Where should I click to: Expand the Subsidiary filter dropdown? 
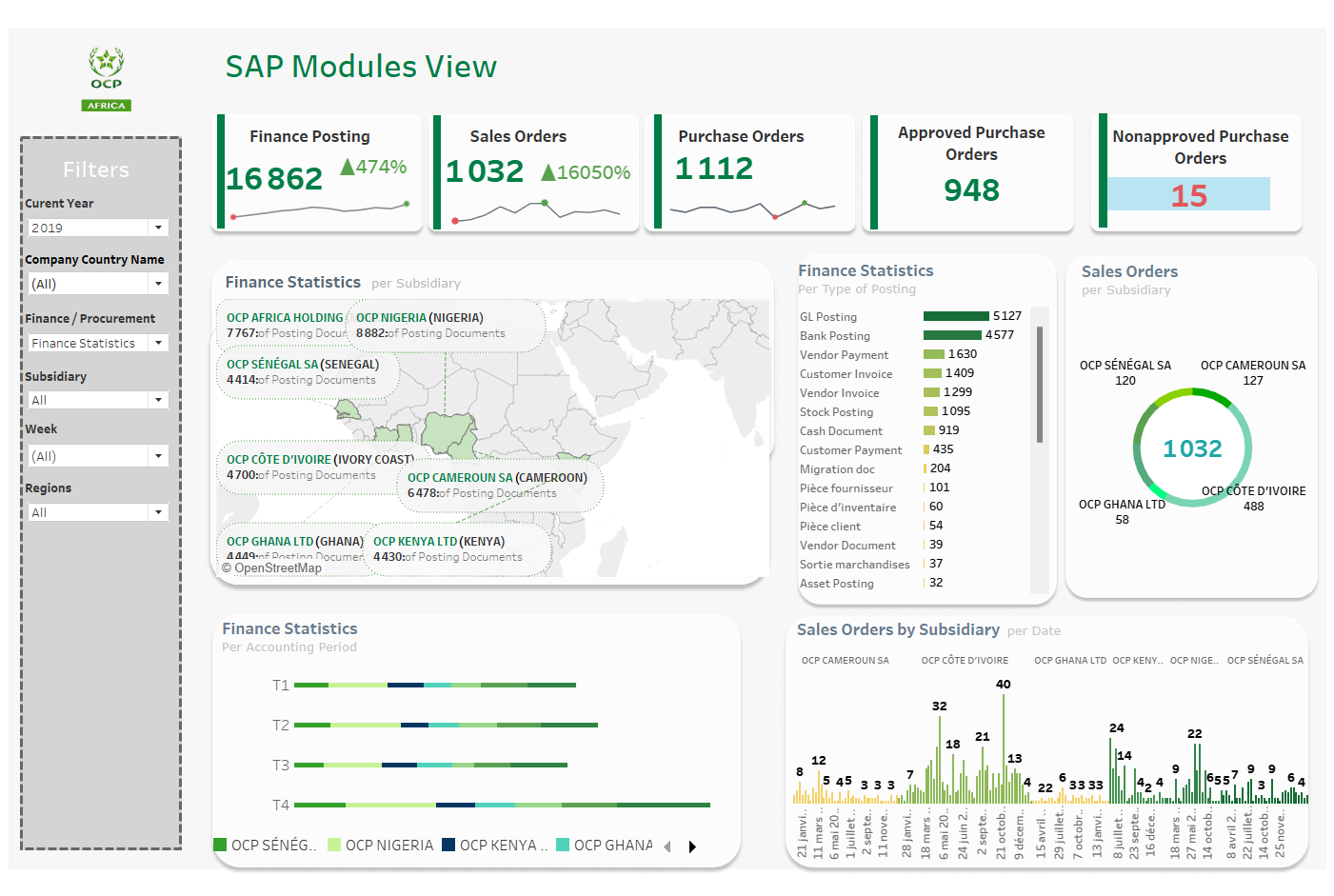click(99, 400)
